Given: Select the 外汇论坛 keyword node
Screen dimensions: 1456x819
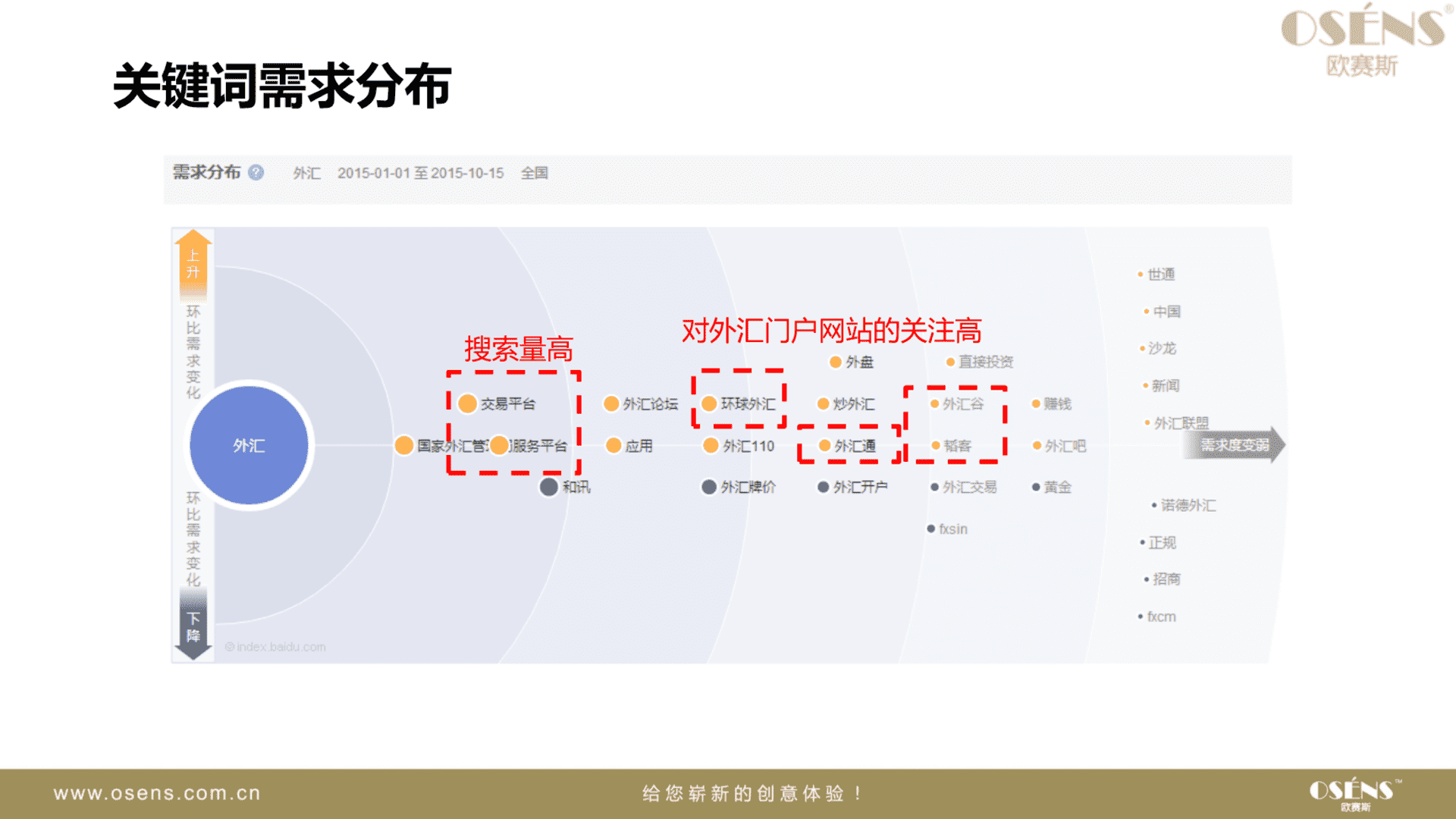Looking at the screenshot, I should point(641,403).
